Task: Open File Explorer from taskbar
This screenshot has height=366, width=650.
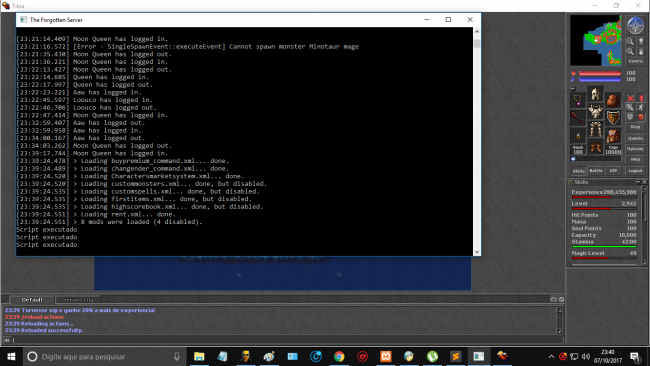Action: (199, 356)
